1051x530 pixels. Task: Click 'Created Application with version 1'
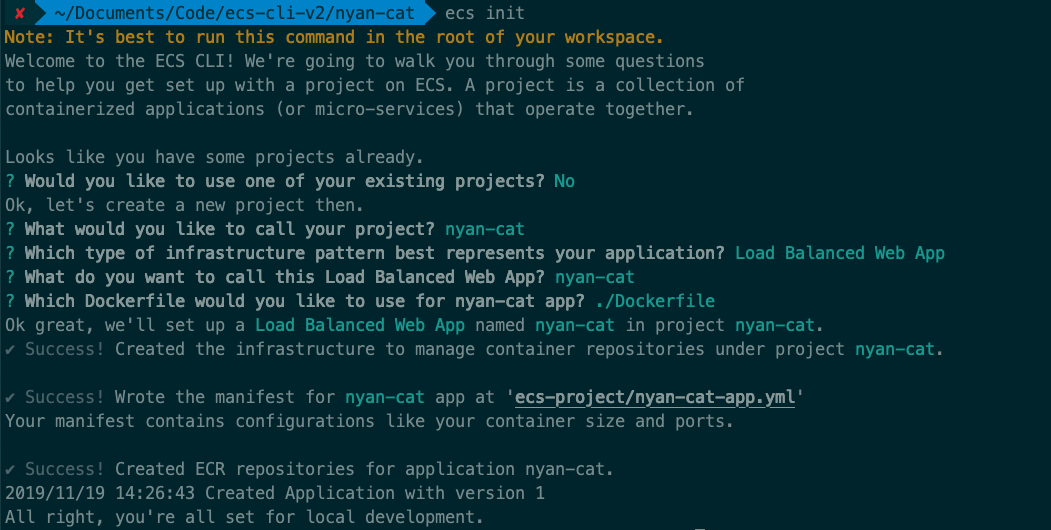point(375,493)
